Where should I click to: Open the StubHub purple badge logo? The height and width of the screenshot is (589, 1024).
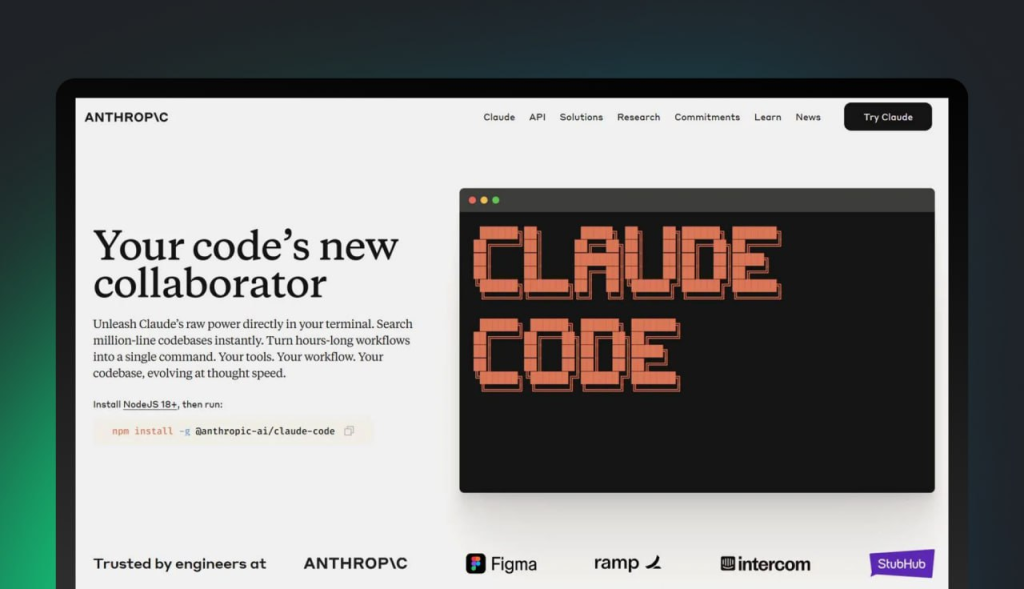tap(901, 564)
